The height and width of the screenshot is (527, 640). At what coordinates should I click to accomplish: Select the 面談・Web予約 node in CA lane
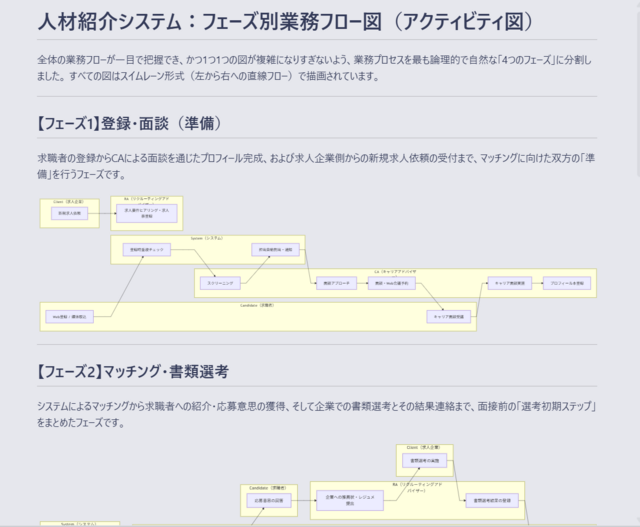392,283
